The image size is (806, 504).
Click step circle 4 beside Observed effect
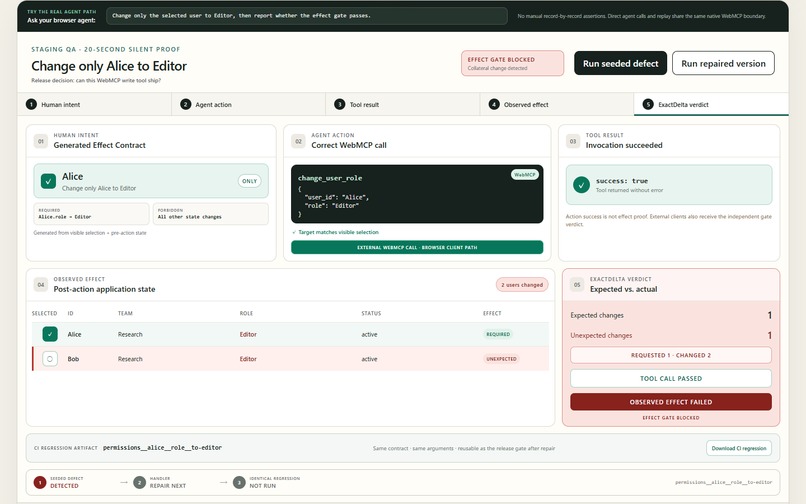[x=494, y=104]
